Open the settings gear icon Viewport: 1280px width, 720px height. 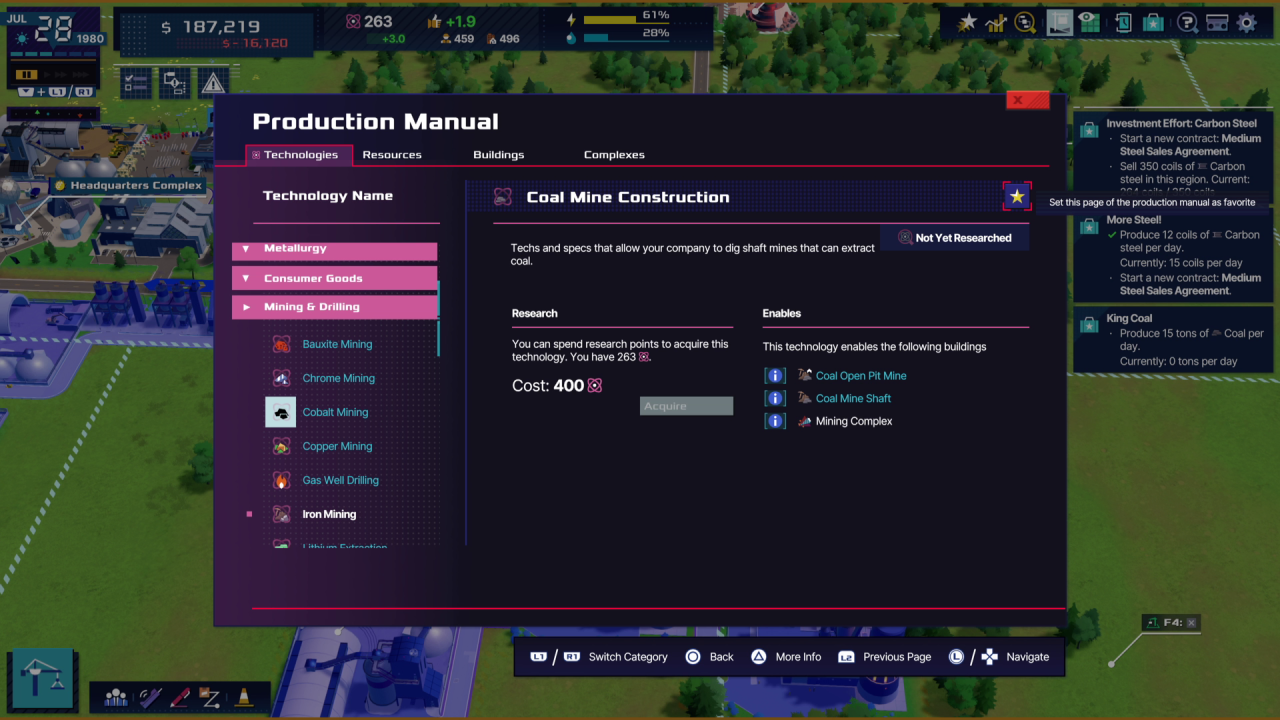click(x=1246, y=23)
